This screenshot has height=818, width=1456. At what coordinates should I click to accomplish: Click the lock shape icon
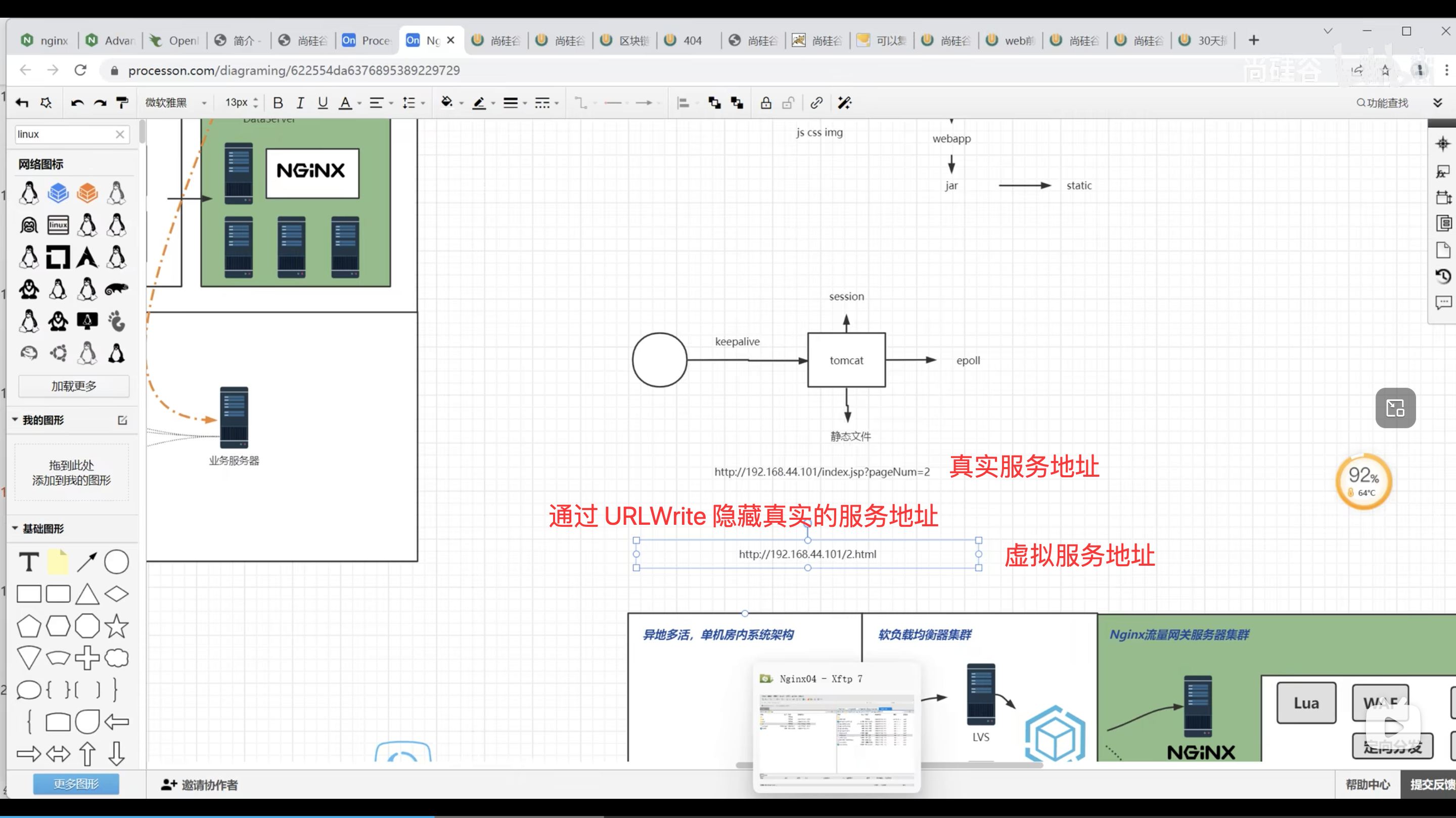click(765, 103)
